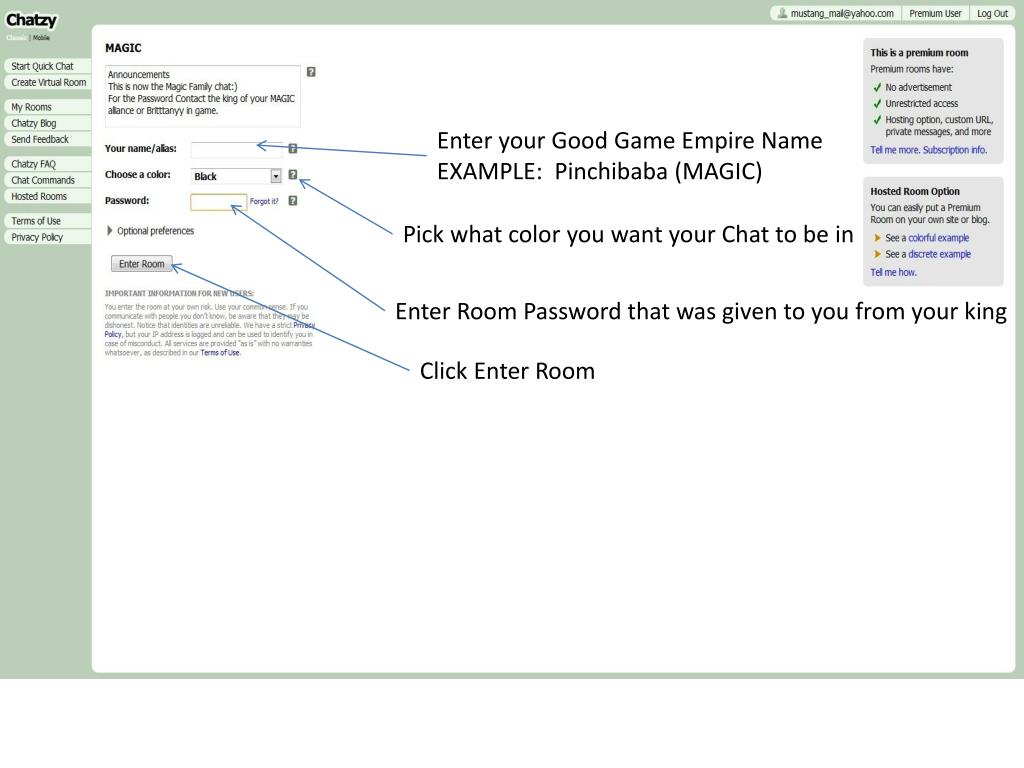Viewport: 1024px width, 768px height.
Task: Open the Choose a color dropdown
Action: pyautogui.click(x=236, y=176)
